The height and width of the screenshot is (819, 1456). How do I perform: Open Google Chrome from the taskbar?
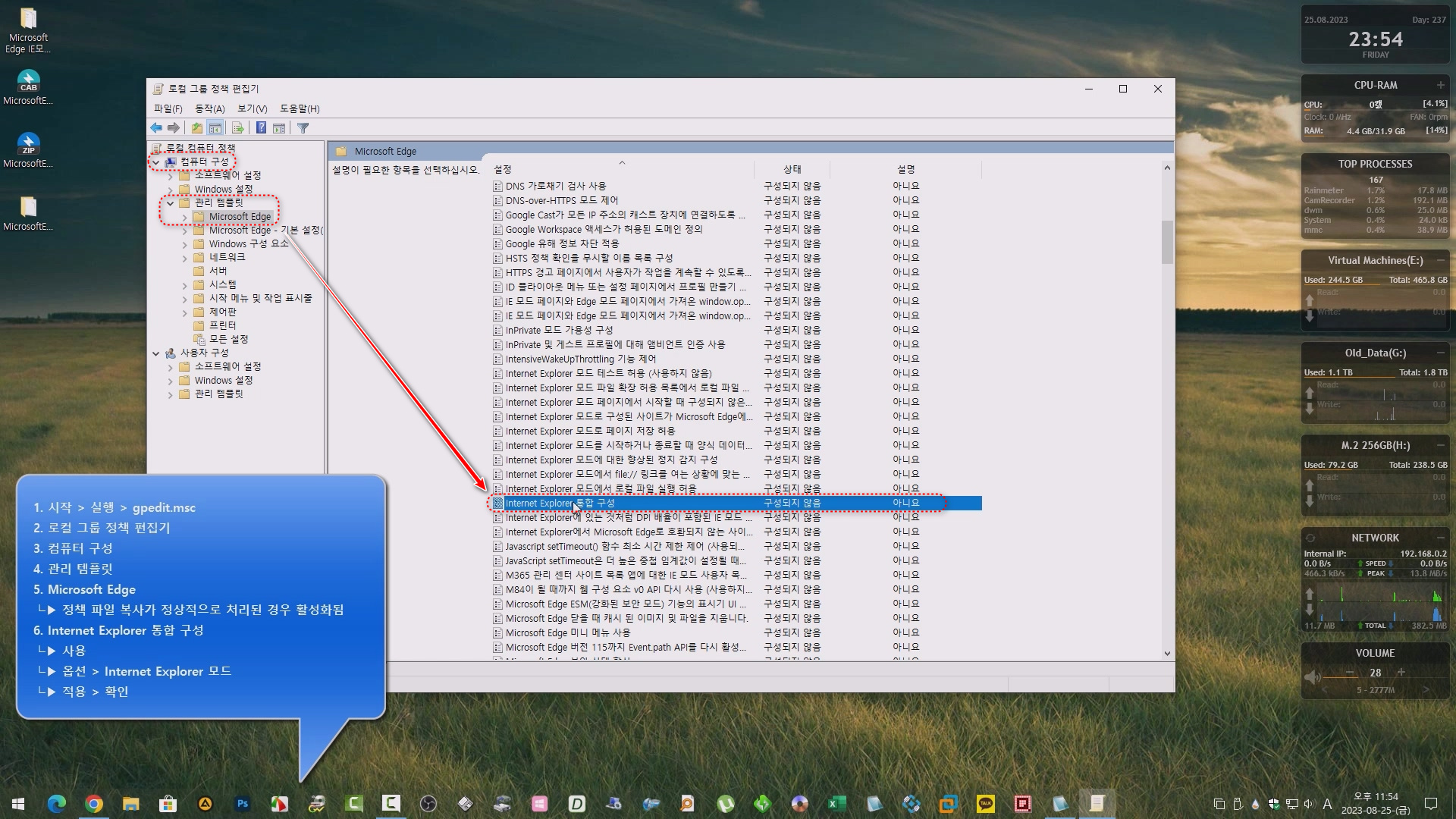pos(94,804)
